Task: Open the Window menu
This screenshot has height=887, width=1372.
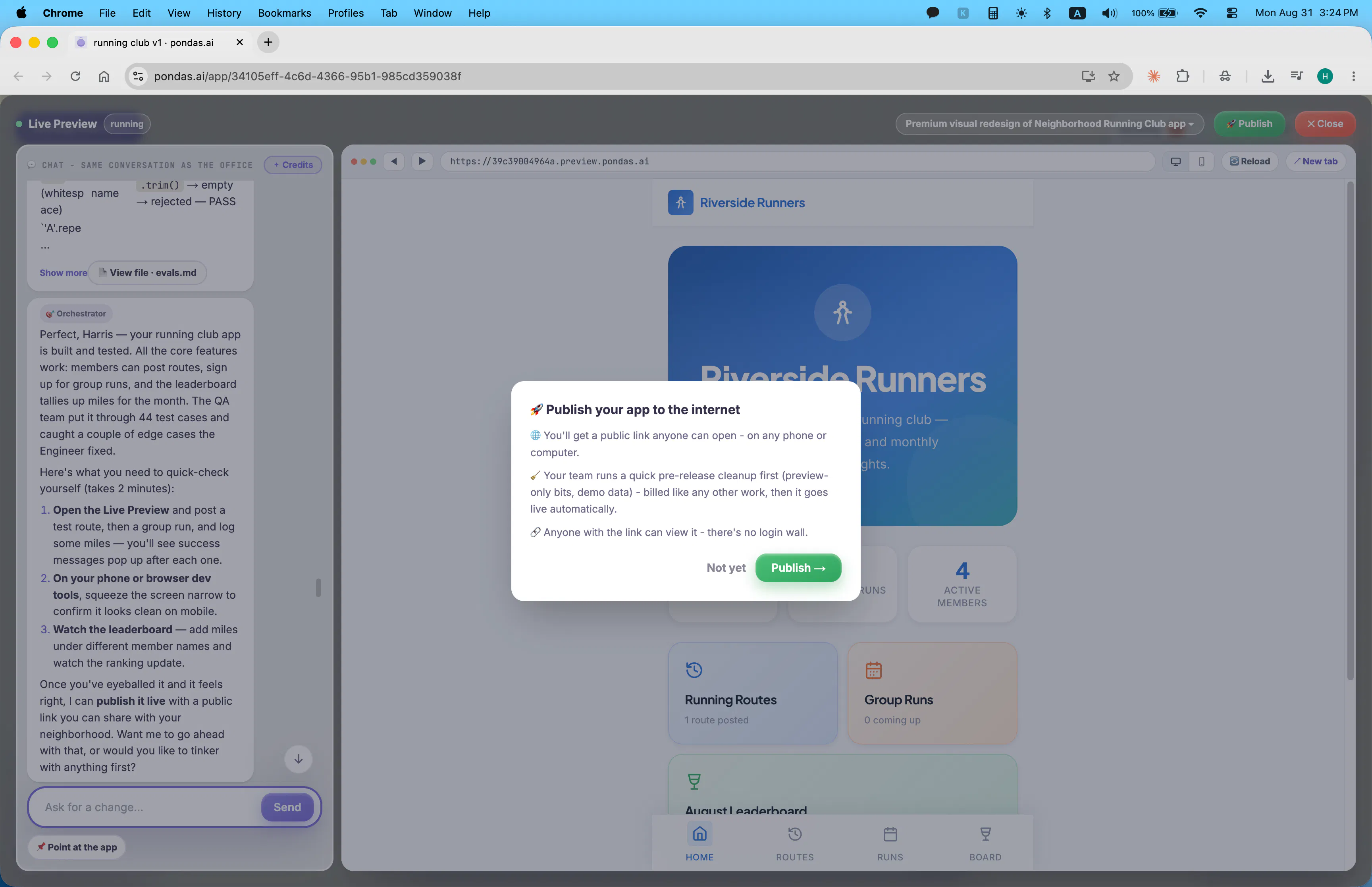Action: [x=432, y=13]
